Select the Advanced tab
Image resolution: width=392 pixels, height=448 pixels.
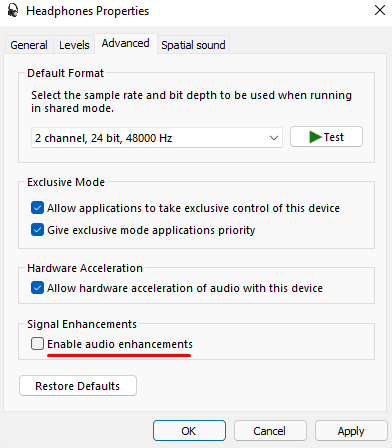click(126, 43)
